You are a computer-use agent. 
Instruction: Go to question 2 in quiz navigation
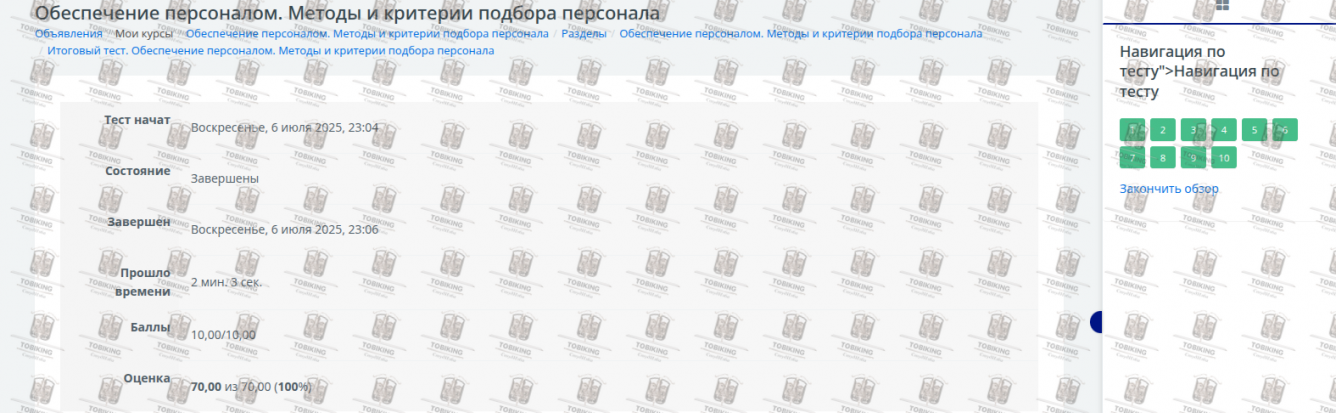tap(1163, 130)
